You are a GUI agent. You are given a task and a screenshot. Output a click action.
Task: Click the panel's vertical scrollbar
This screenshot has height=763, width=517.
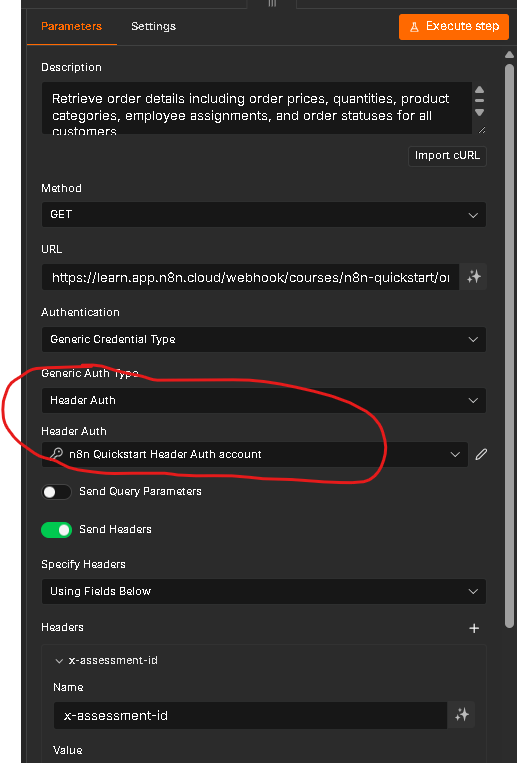click(x=509, y=345)
